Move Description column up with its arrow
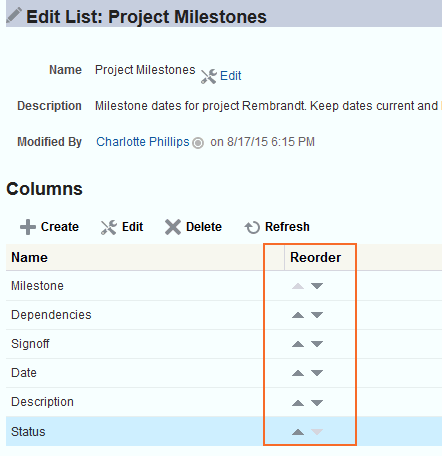The image size is (442, 456). click(x=298, y=403)
